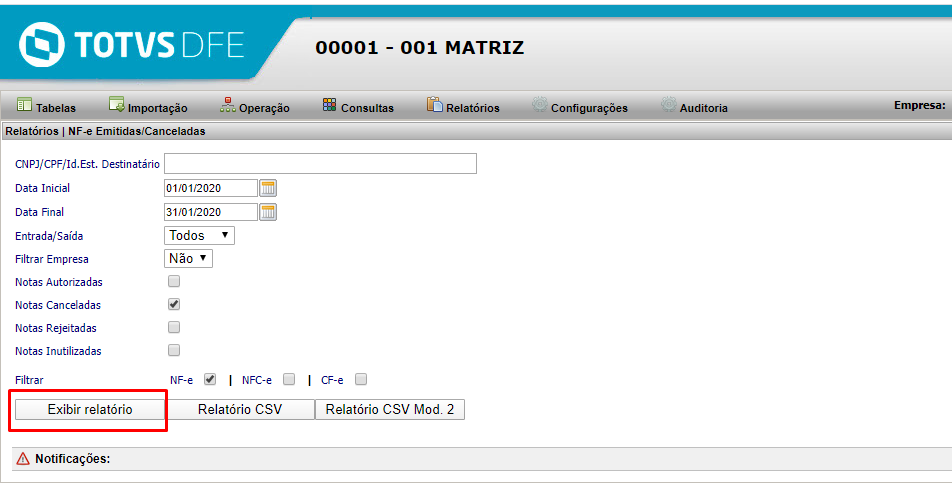Click the Notas Canceladas label
Viewport: 952px width, 488px height.
(58, 305)
